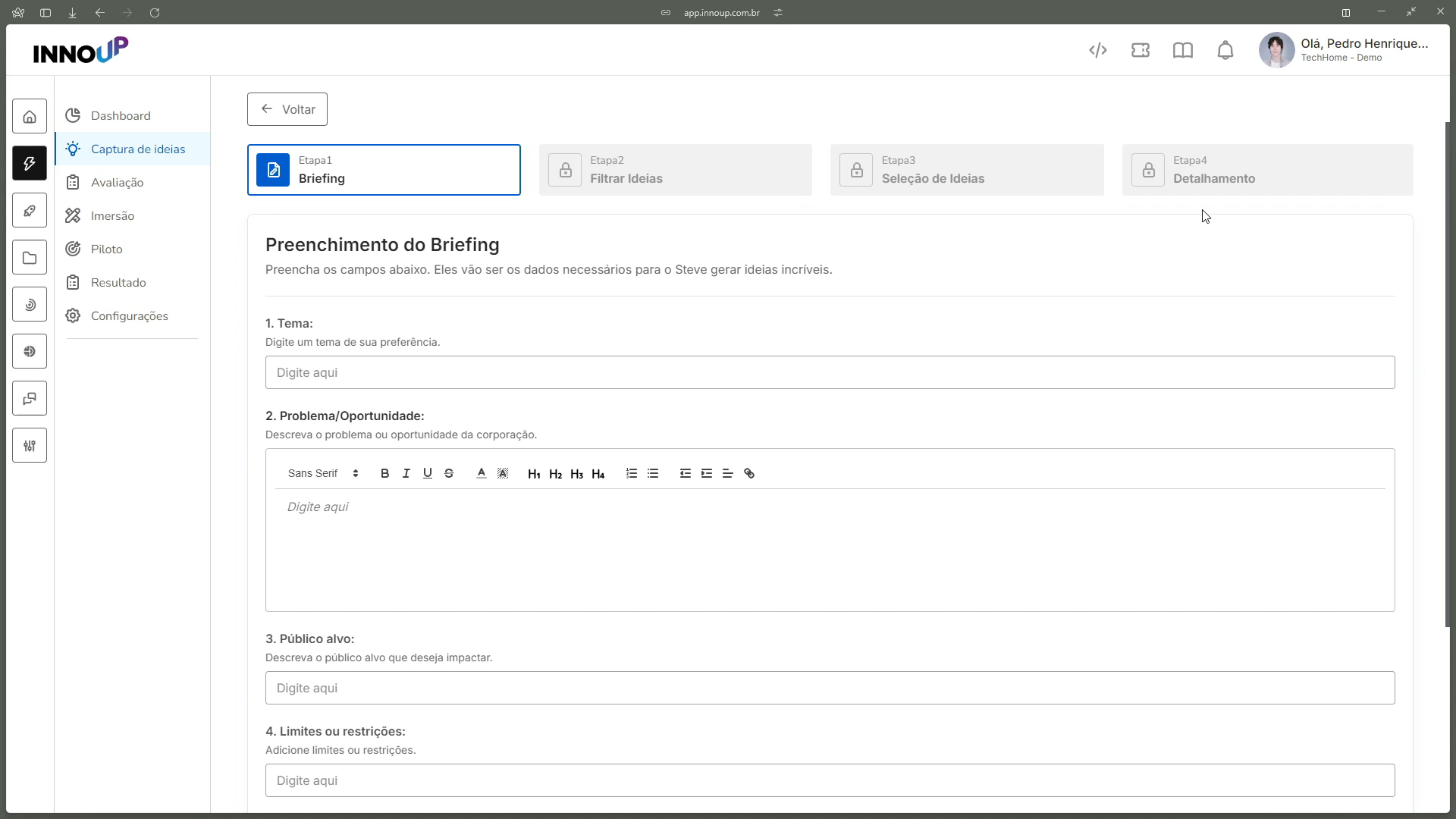
Task: Insert a bullet list
Action: click(x=652, y=473)
